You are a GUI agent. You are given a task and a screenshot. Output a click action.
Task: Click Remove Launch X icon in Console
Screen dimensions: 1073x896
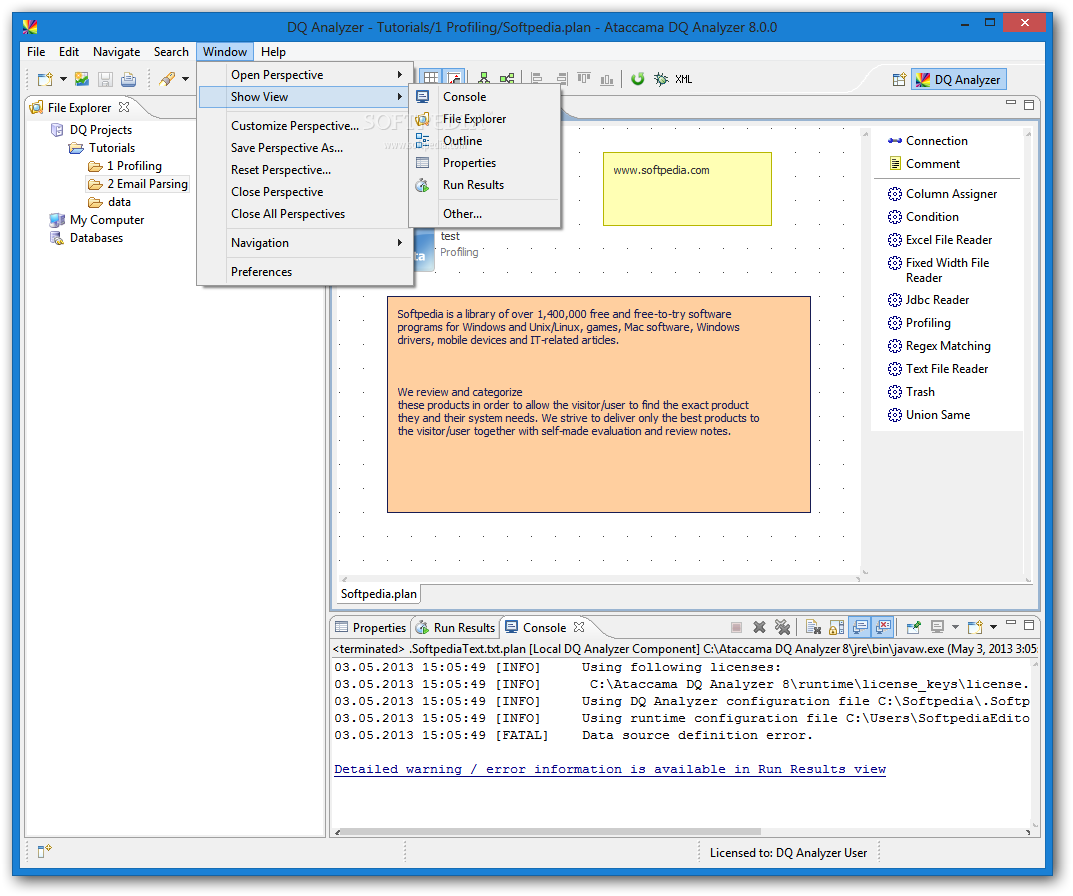tap(760, 627)
